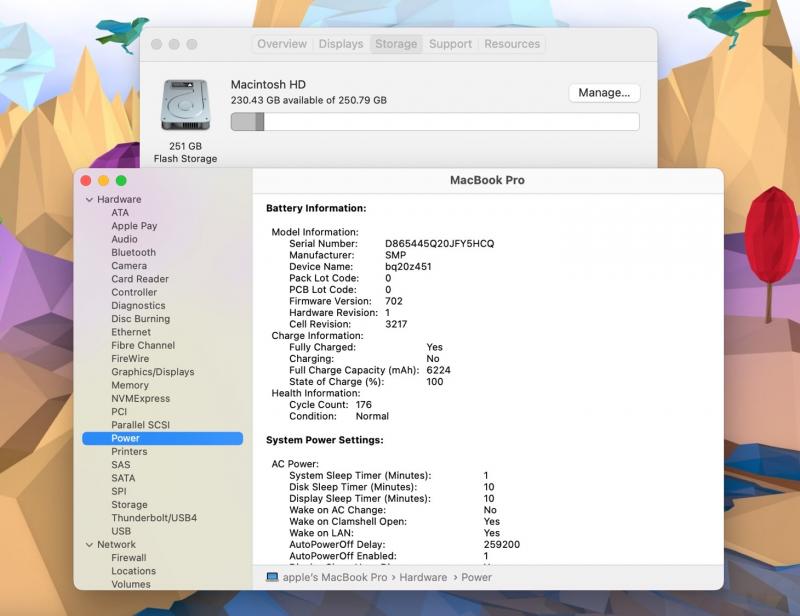Click the Manage... button

pyautogui.click(x=604, y=92)
